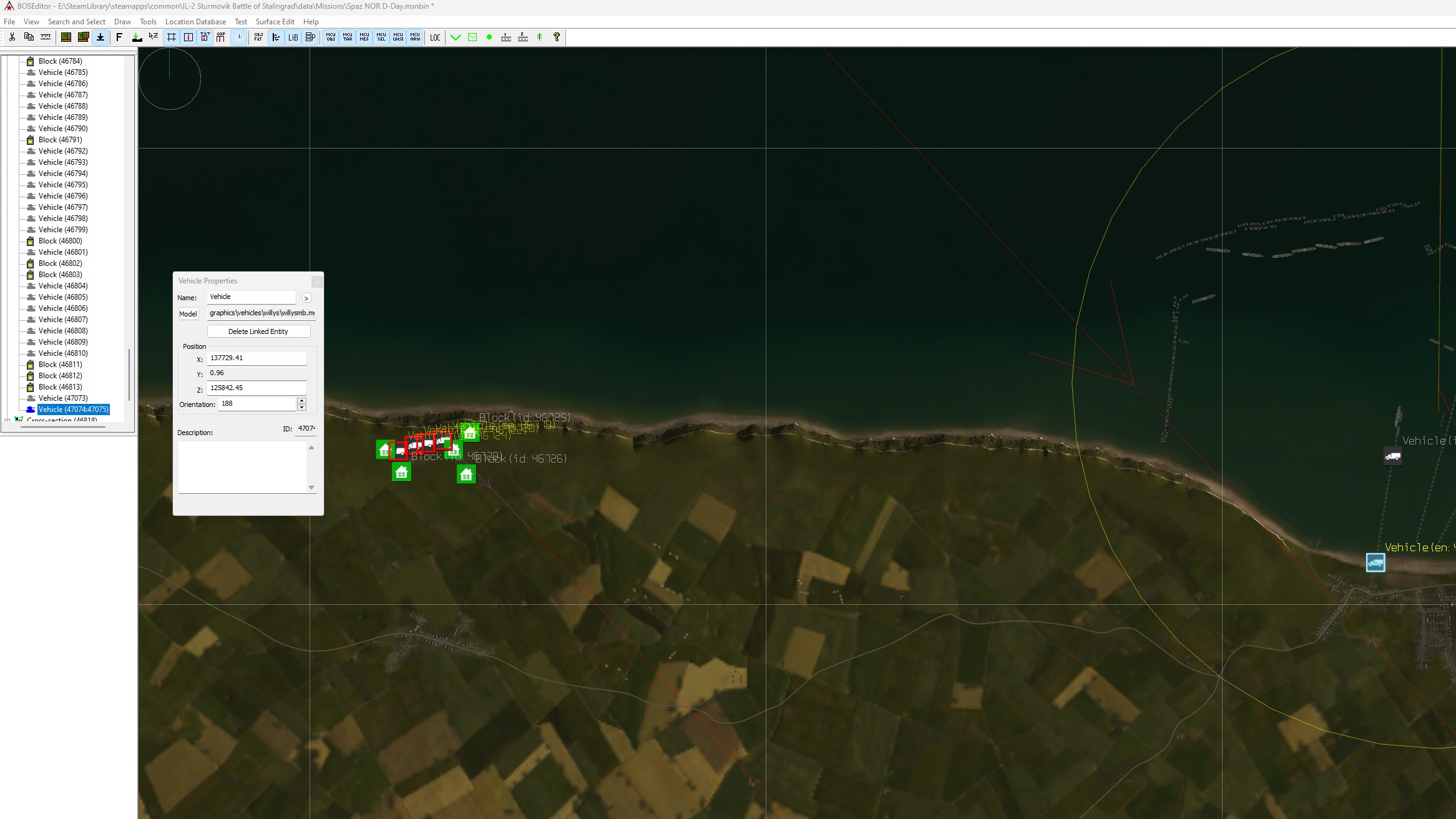Click the Model button
Viewport: 1456px width, 819px height.
coord(188,314)
